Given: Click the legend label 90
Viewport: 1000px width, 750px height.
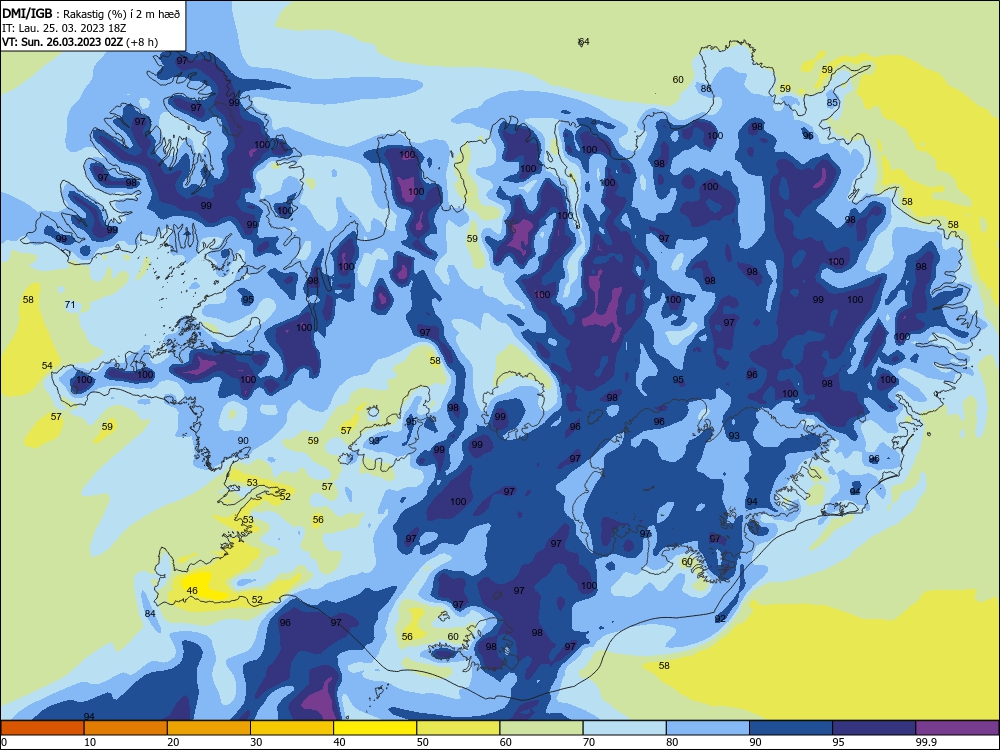Looking at the screenshot, I should tap(755, 742).
